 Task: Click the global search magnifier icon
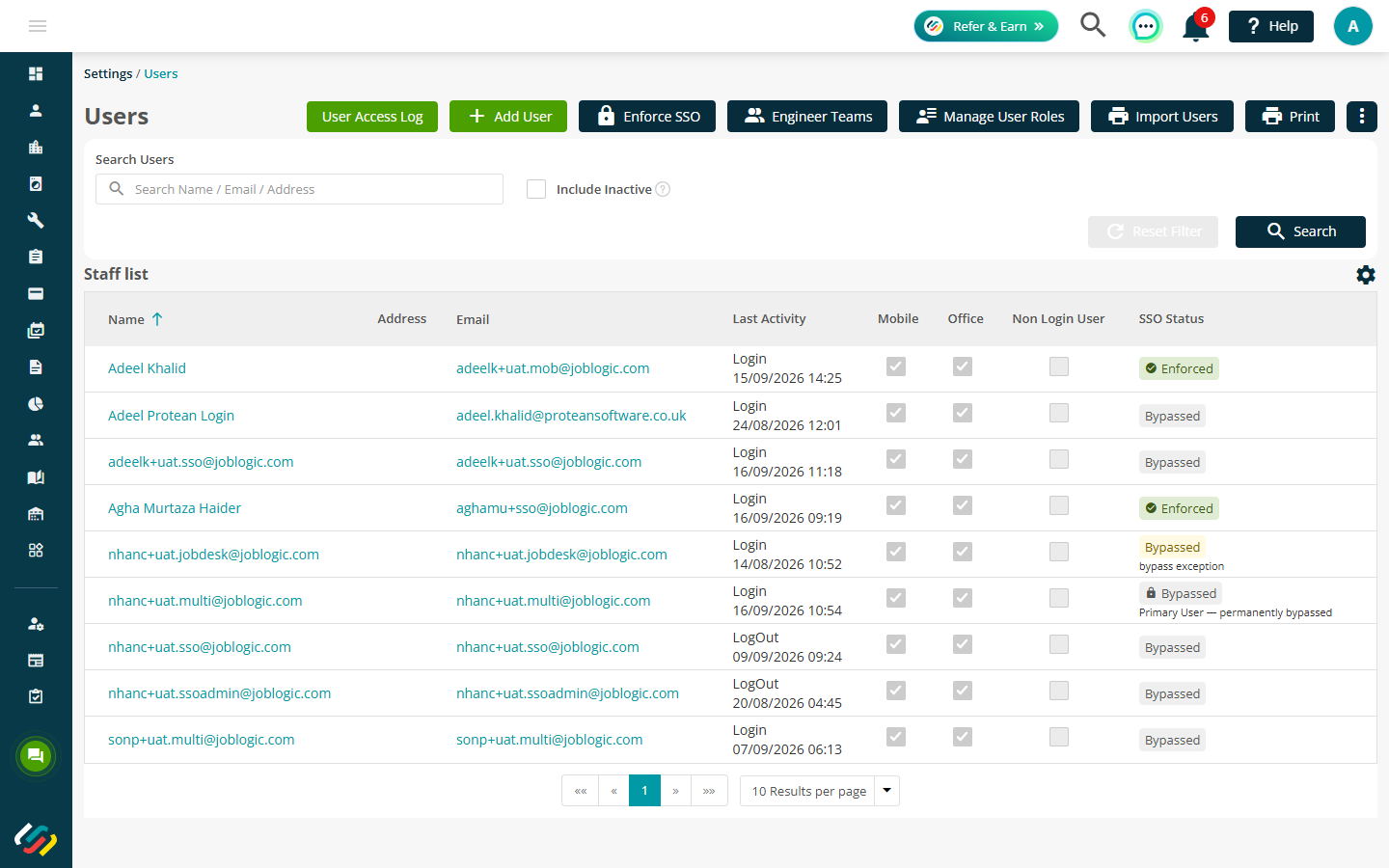click(1093, 25)
